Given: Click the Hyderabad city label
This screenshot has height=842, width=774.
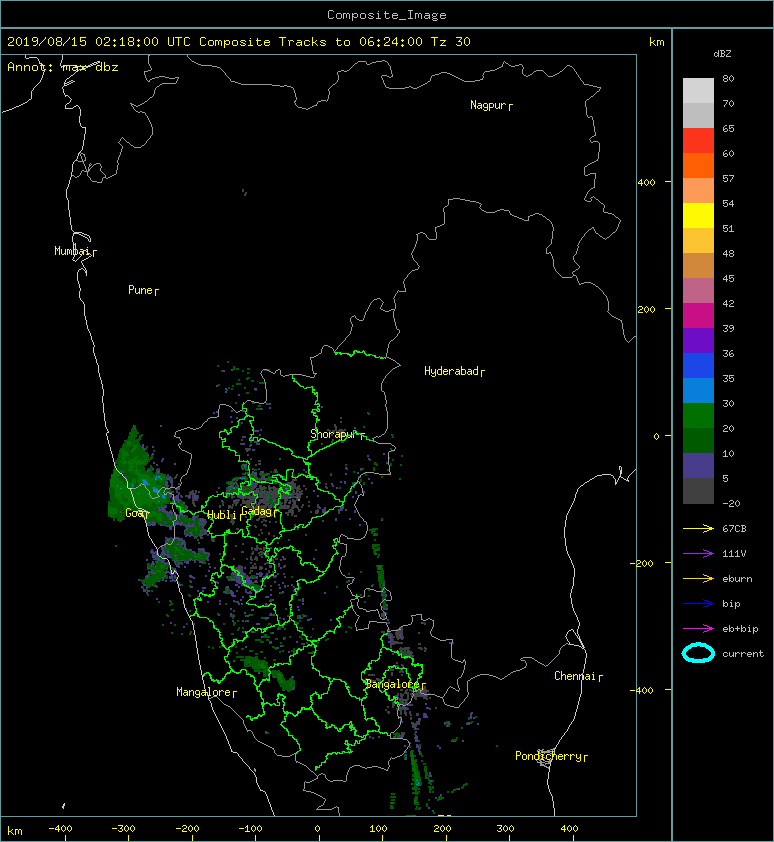Looking at the screenshot, I should (451, 371).
